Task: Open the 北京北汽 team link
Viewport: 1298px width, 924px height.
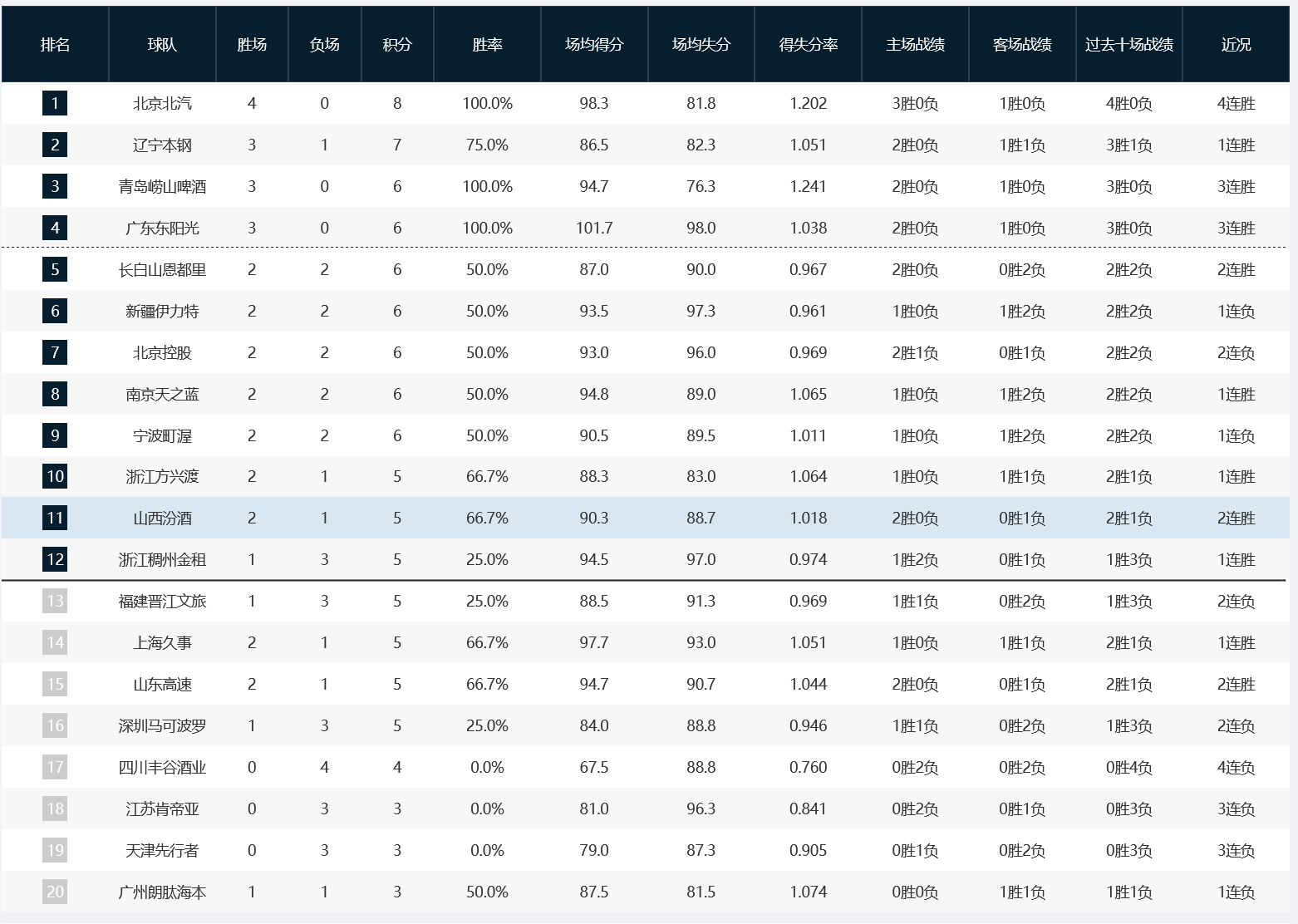Action: 162,103
